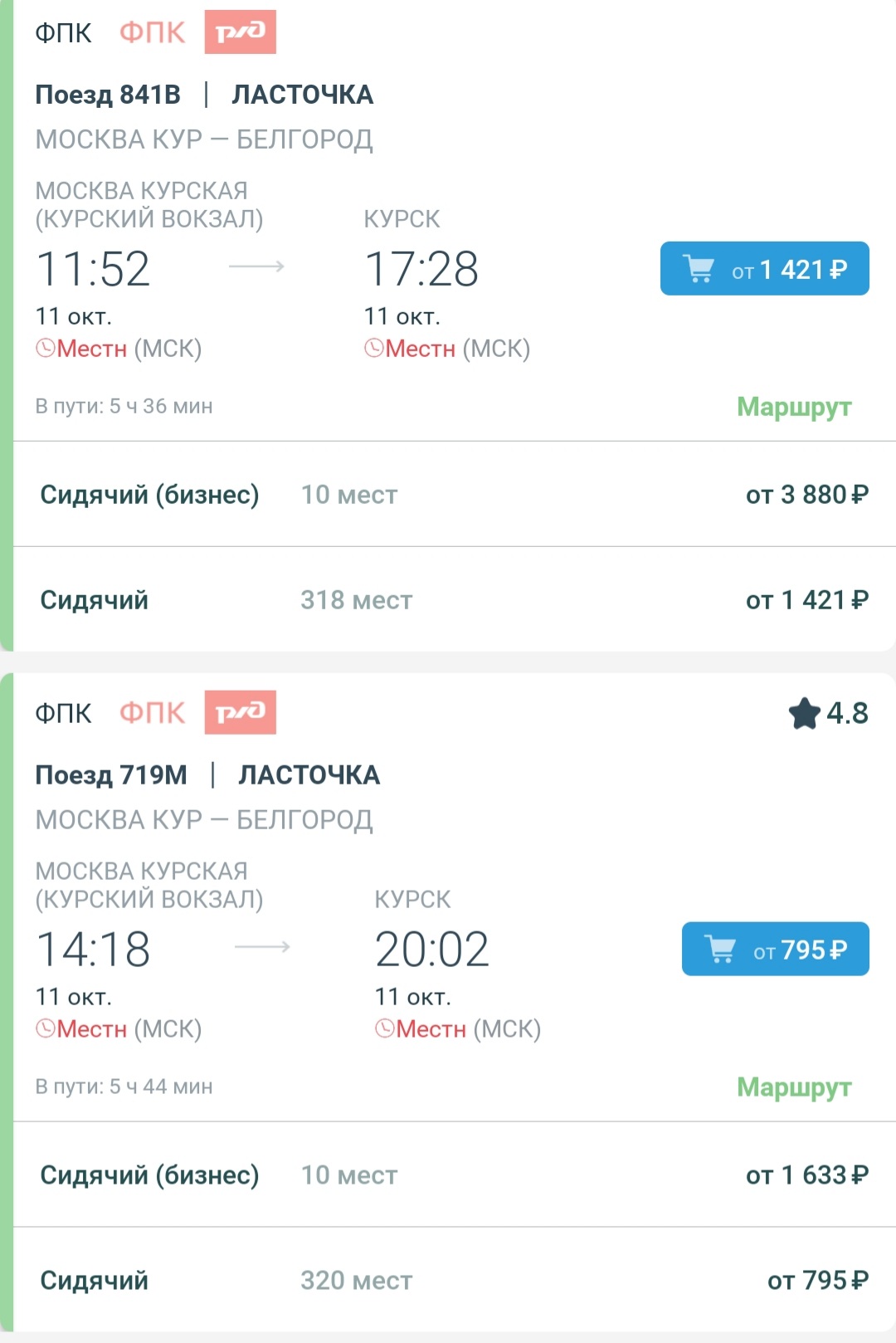Screen dimensions: 896x1343
Task: Tap the star rating icon 4.8
Action: pyautogui.click(x=805, y=714)
